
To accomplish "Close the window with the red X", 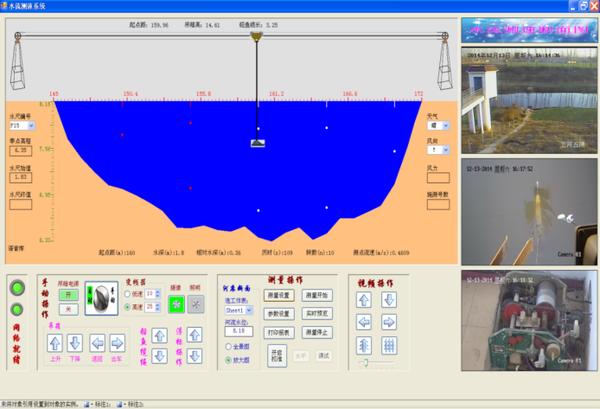I will [x=594, y=5].
